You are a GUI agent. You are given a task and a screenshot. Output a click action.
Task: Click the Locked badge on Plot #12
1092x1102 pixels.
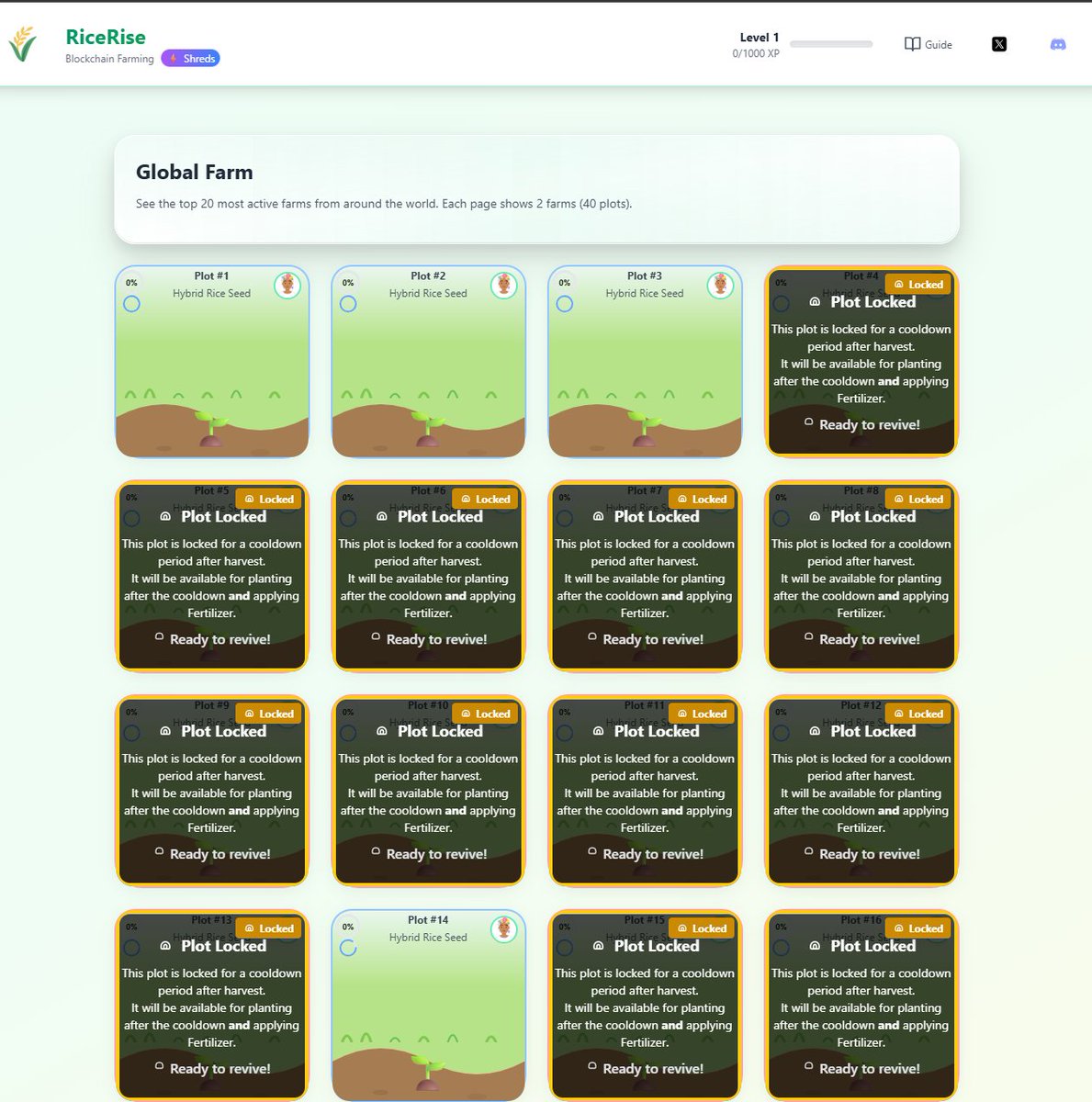coord(918,714)
